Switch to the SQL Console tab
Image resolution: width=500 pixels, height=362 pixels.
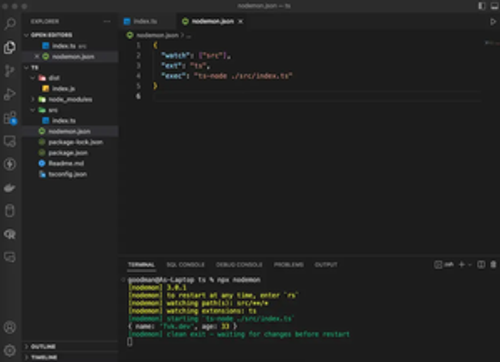coord(185,265)
